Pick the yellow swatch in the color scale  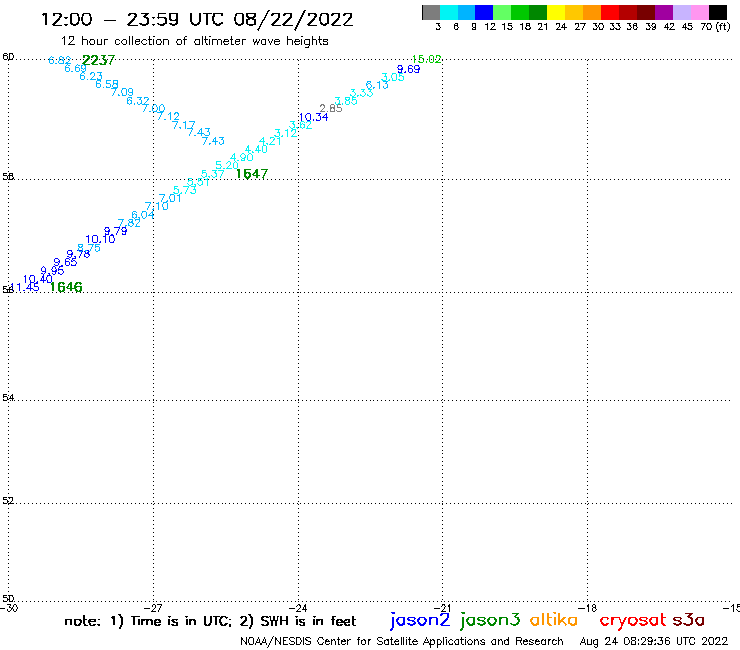(x=556, y=12)
